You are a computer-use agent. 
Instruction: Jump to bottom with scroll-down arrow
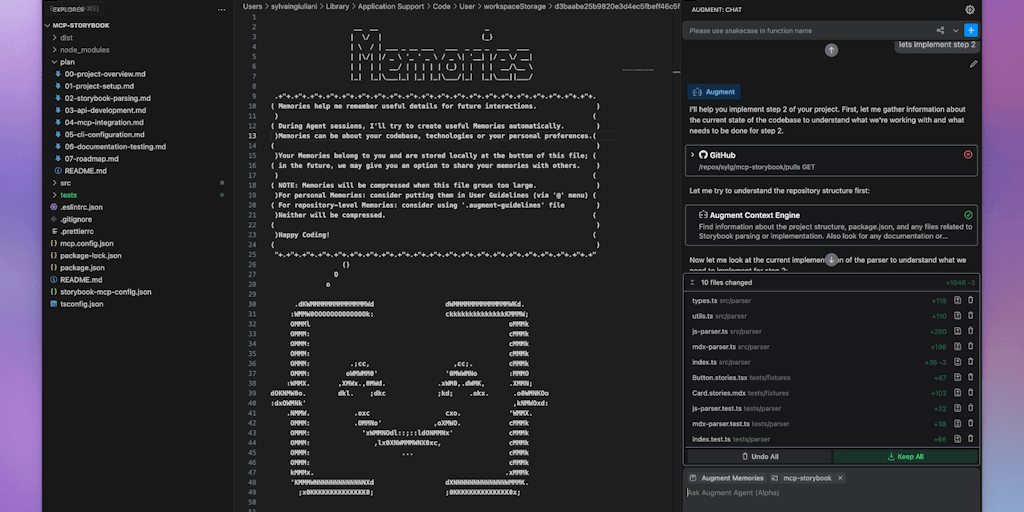(x=831, y=260)
